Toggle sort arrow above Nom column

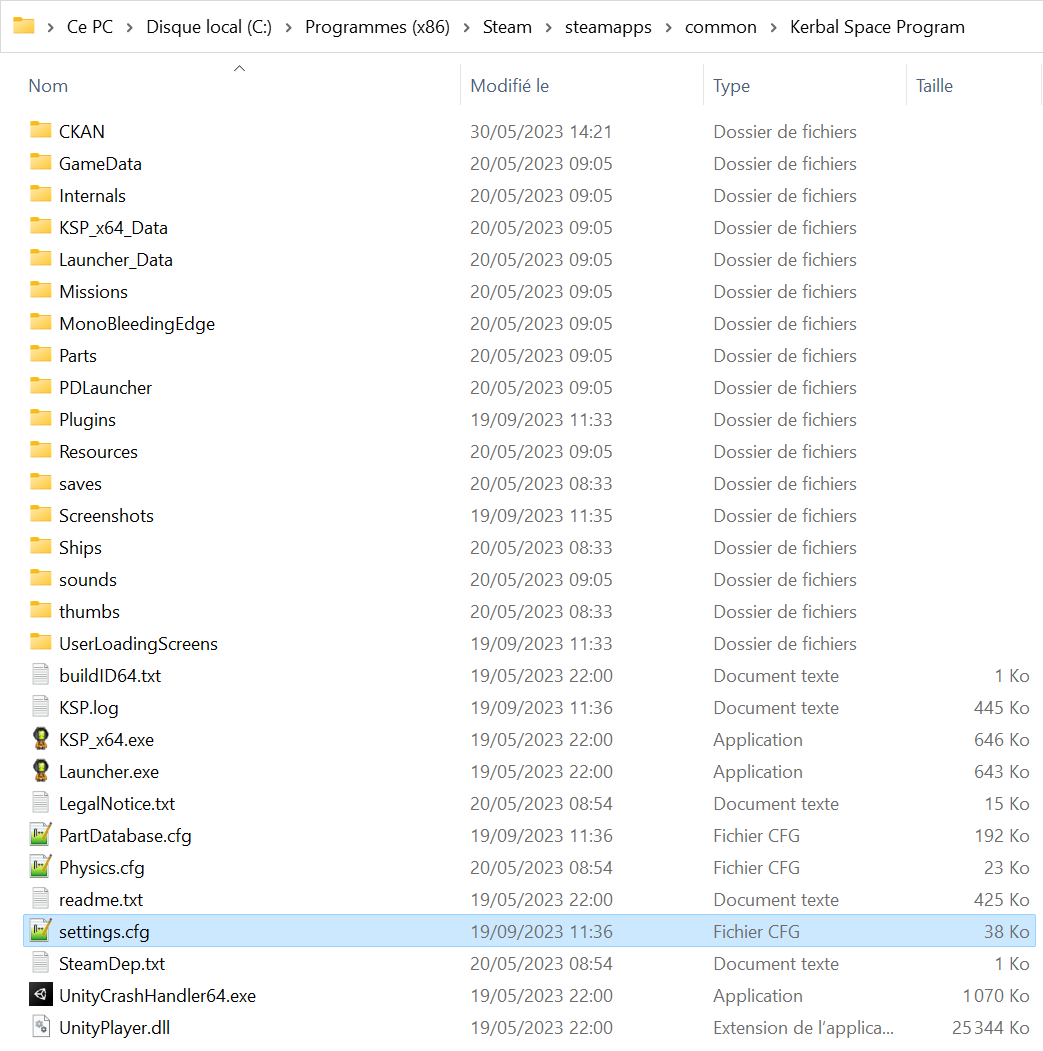coord(239,68)
